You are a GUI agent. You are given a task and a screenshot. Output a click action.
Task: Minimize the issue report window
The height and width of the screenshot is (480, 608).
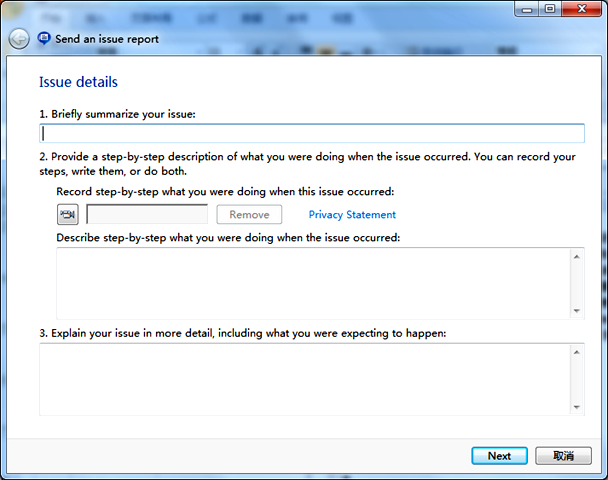tap(526, 9)
